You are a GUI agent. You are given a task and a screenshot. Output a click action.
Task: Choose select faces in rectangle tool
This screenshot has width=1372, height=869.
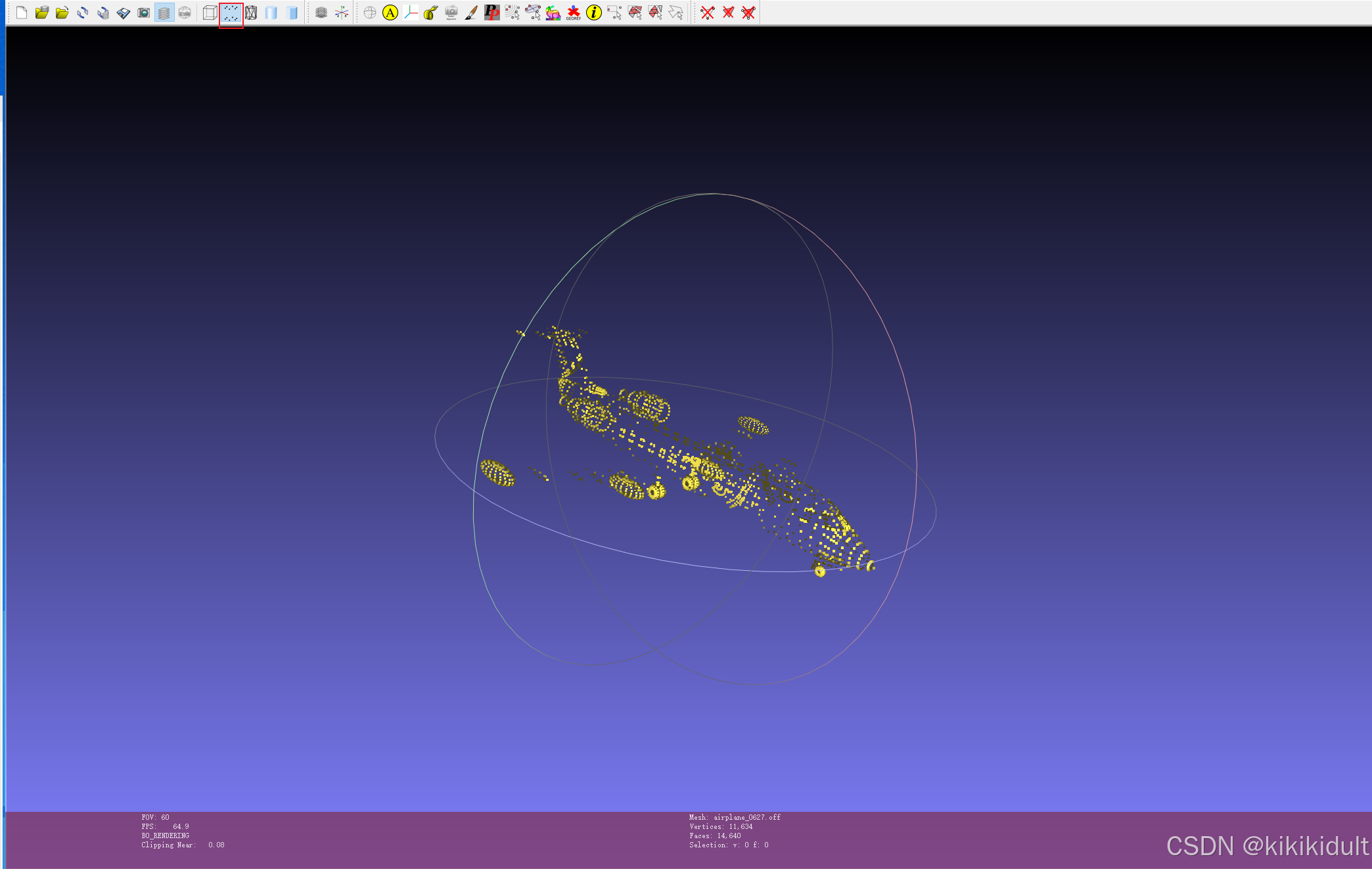[635, 12]
